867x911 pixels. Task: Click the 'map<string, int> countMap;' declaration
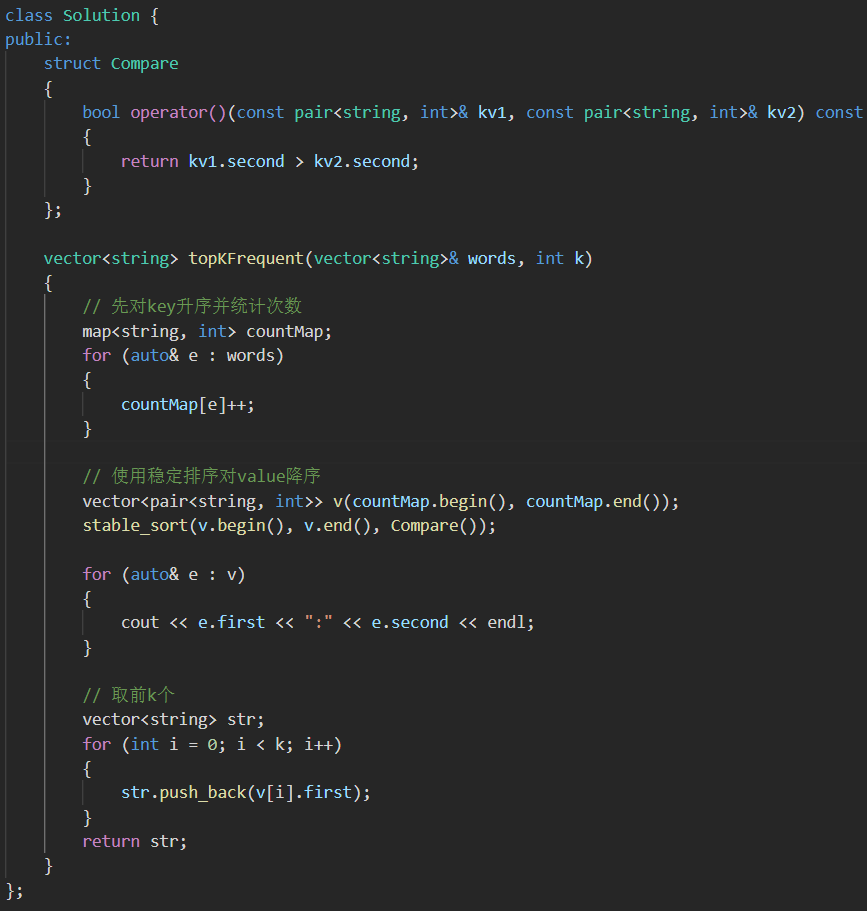[207, 332]
